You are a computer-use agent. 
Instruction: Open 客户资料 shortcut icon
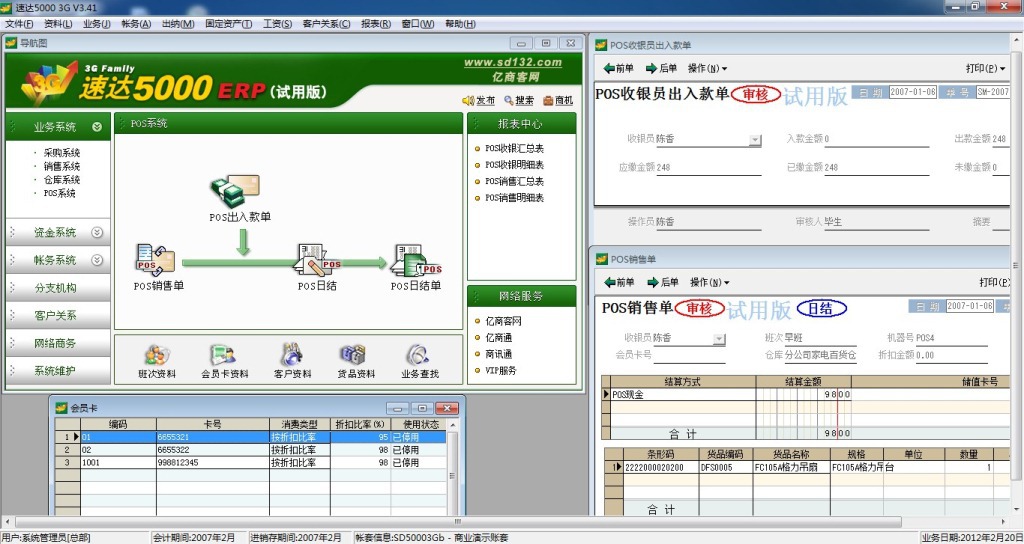point(292,355)
